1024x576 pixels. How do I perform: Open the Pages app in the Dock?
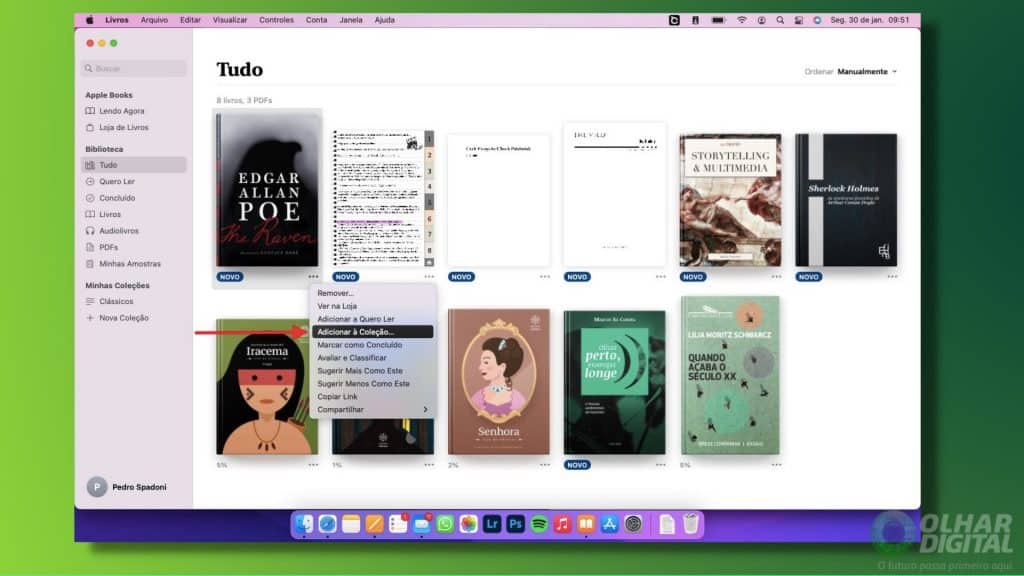(x=374, y=524)
